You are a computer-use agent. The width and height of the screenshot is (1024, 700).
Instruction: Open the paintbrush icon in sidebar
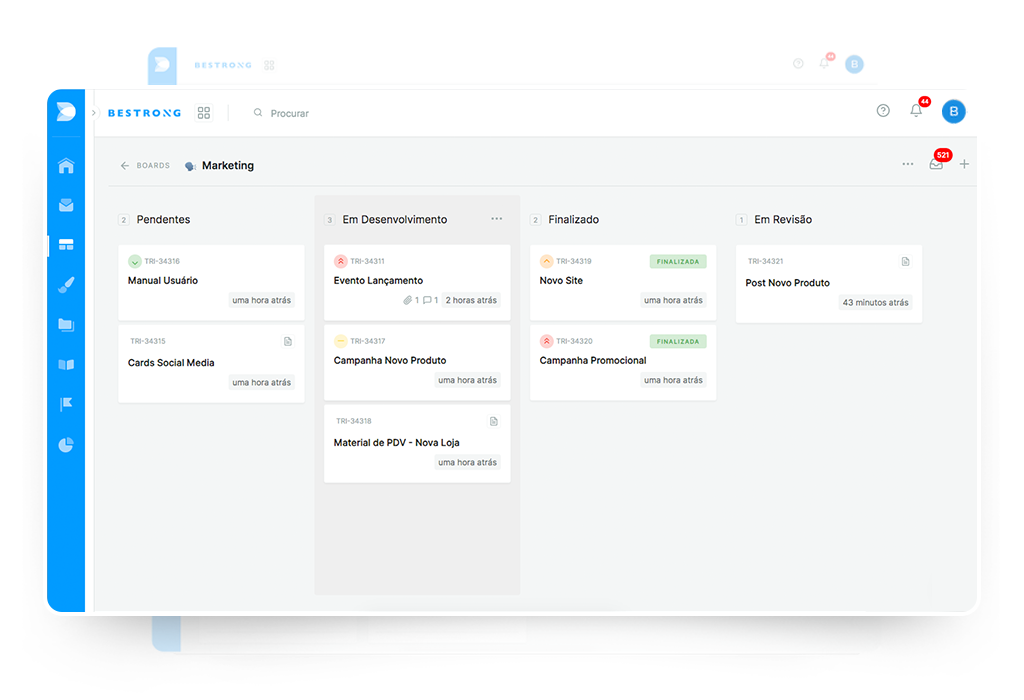tap(66, 285)
